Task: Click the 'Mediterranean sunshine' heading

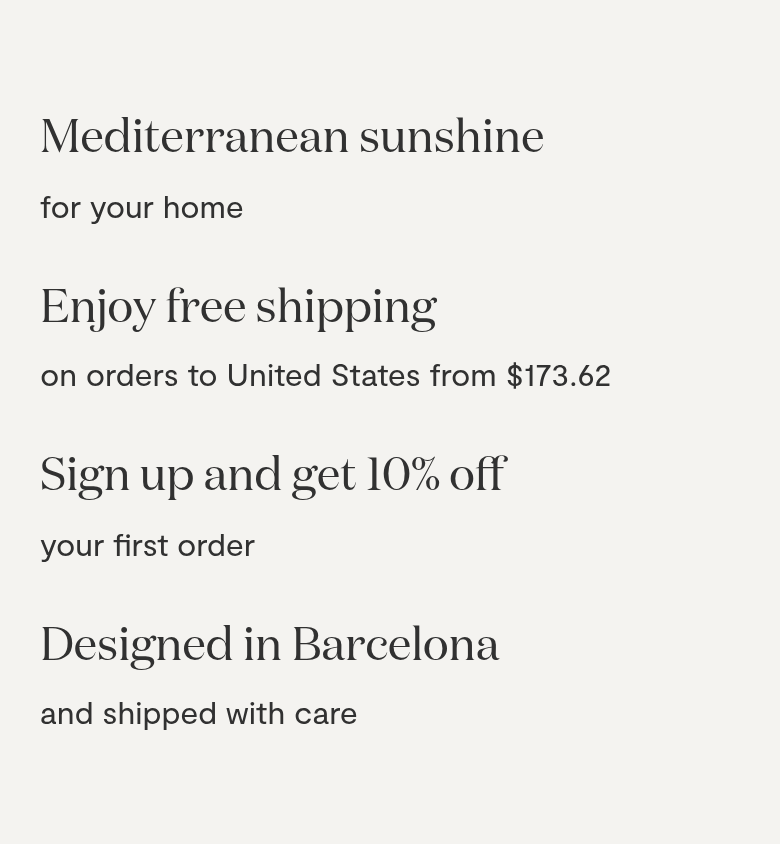Action: (x=292, y=136)
